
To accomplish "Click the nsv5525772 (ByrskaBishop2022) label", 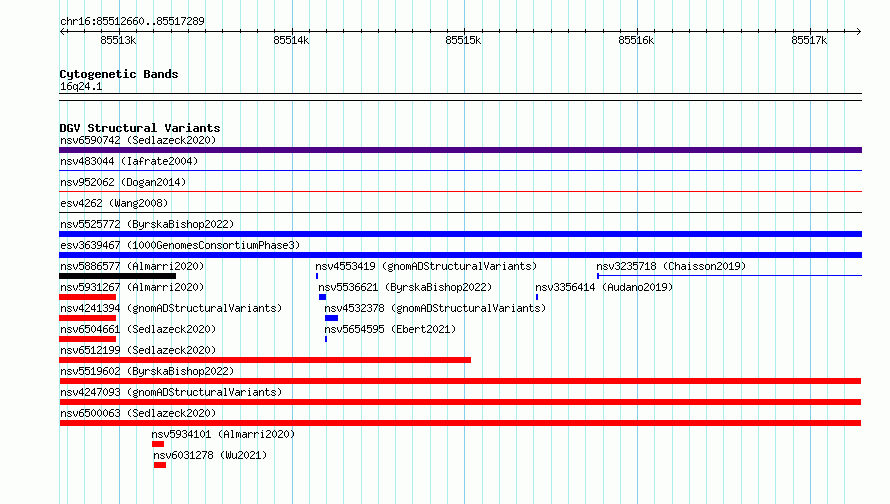I will click(147, 224).
